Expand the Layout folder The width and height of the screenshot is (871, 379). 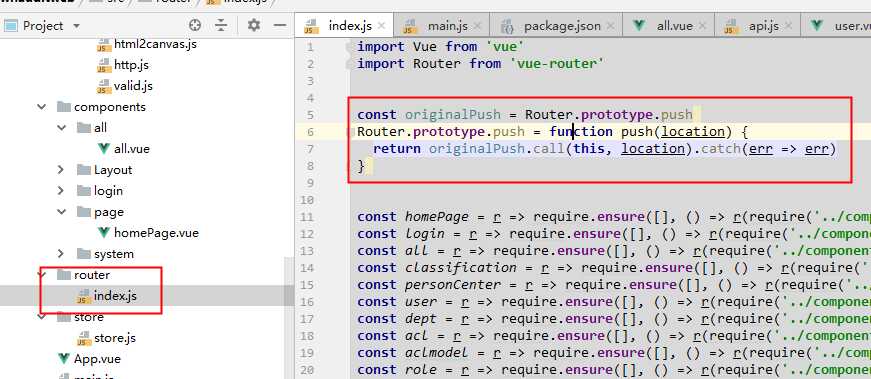62,170
